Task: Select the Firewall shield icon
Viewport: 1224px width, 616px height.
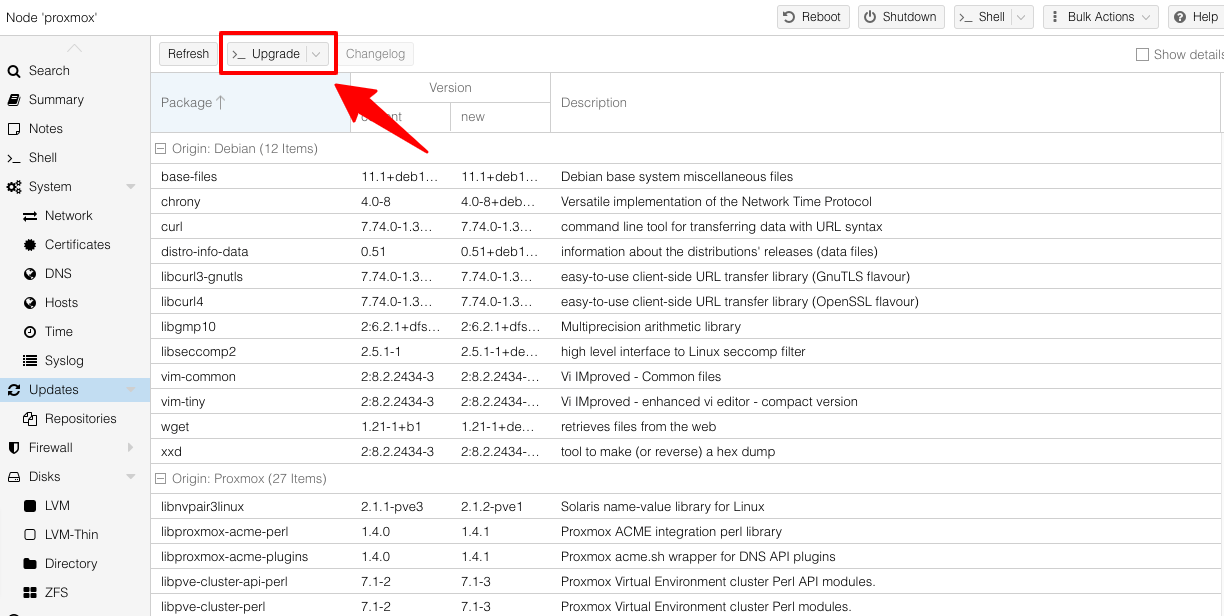Action: point(14,448)
